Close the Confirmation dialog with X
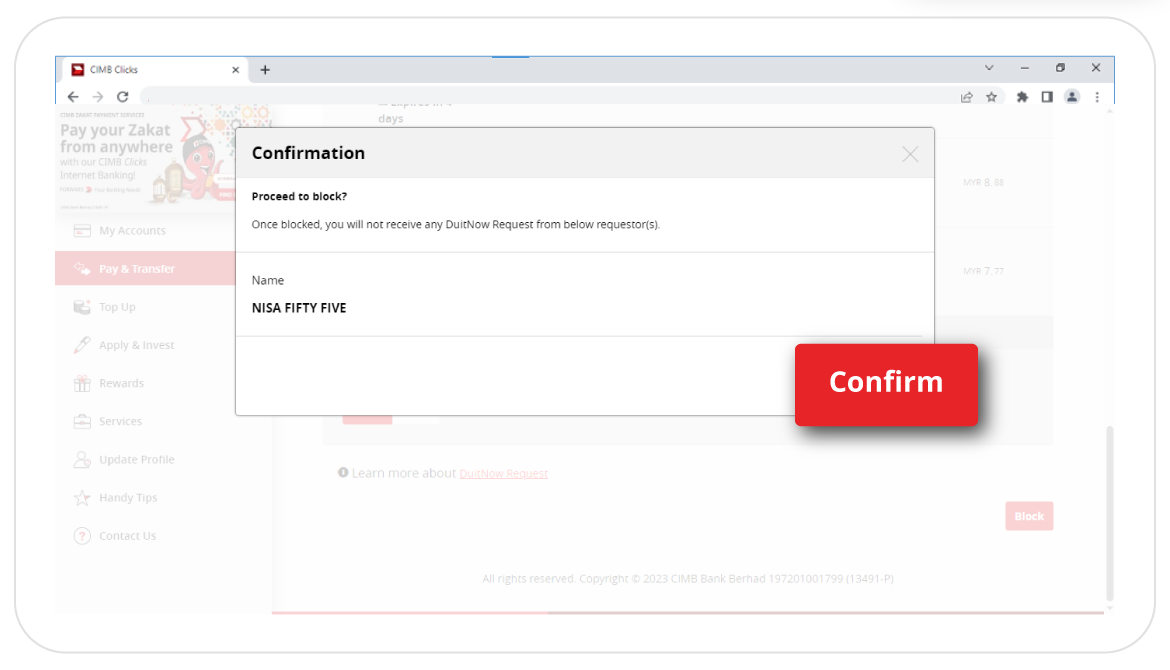 (909, 154)
